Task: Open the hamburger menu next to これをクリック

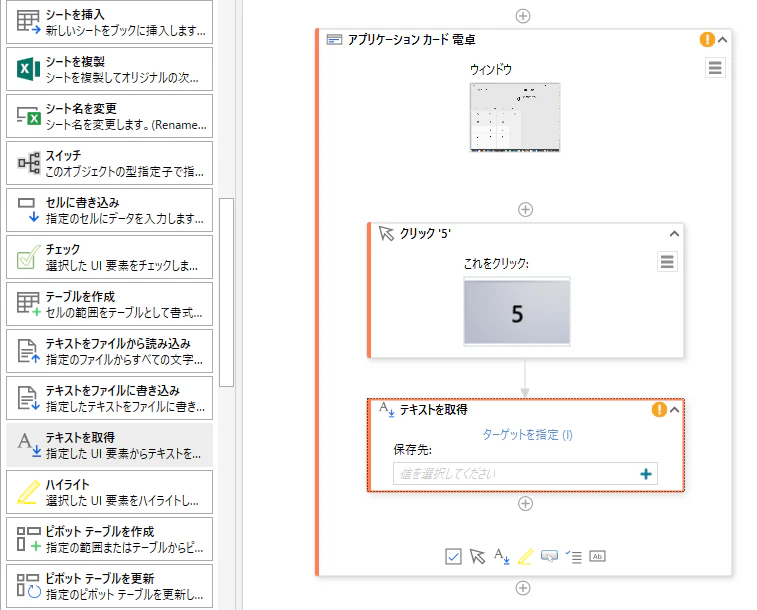Action: 667,262
